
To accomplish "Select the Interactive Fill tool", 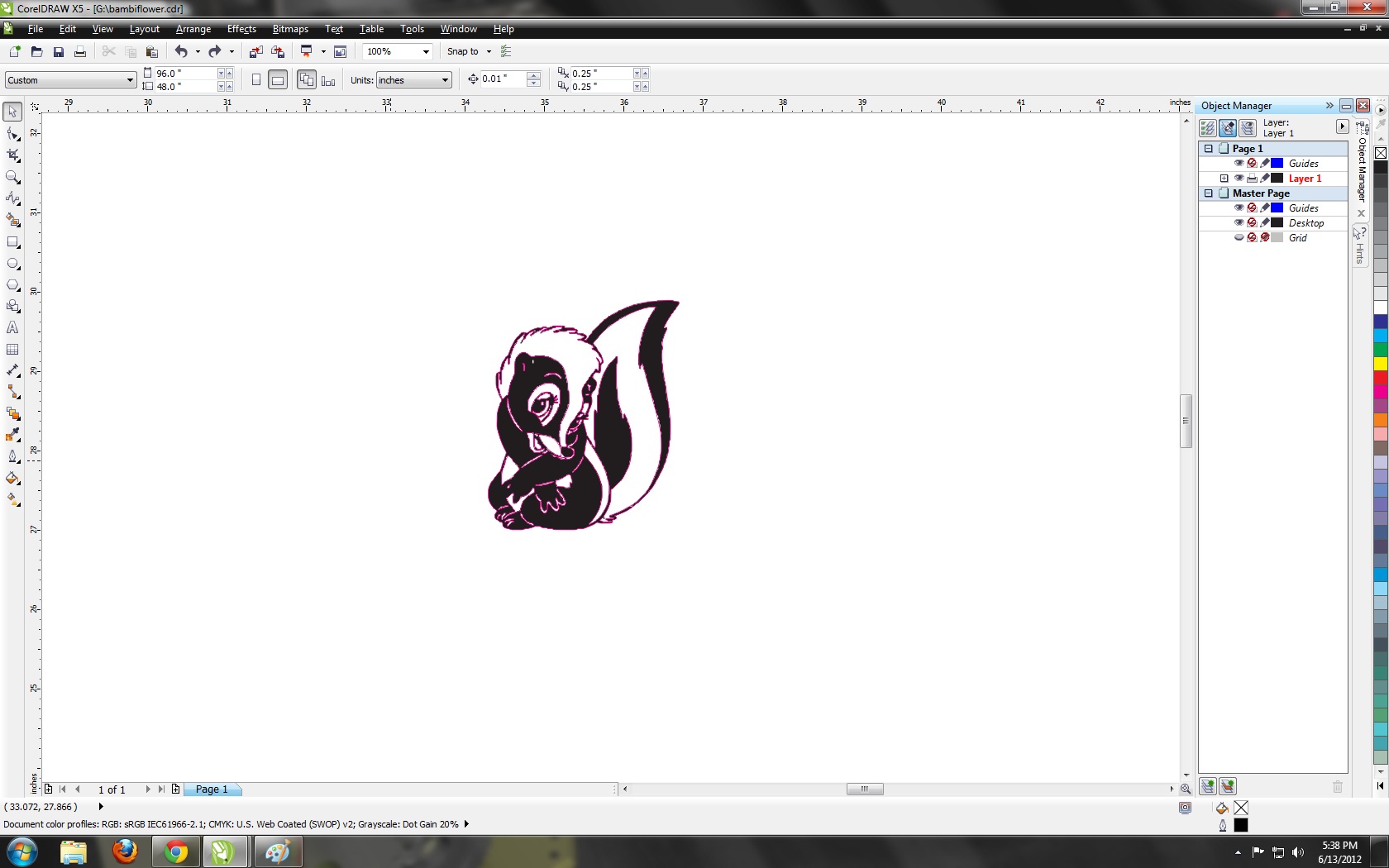I will tap(12, 500).
